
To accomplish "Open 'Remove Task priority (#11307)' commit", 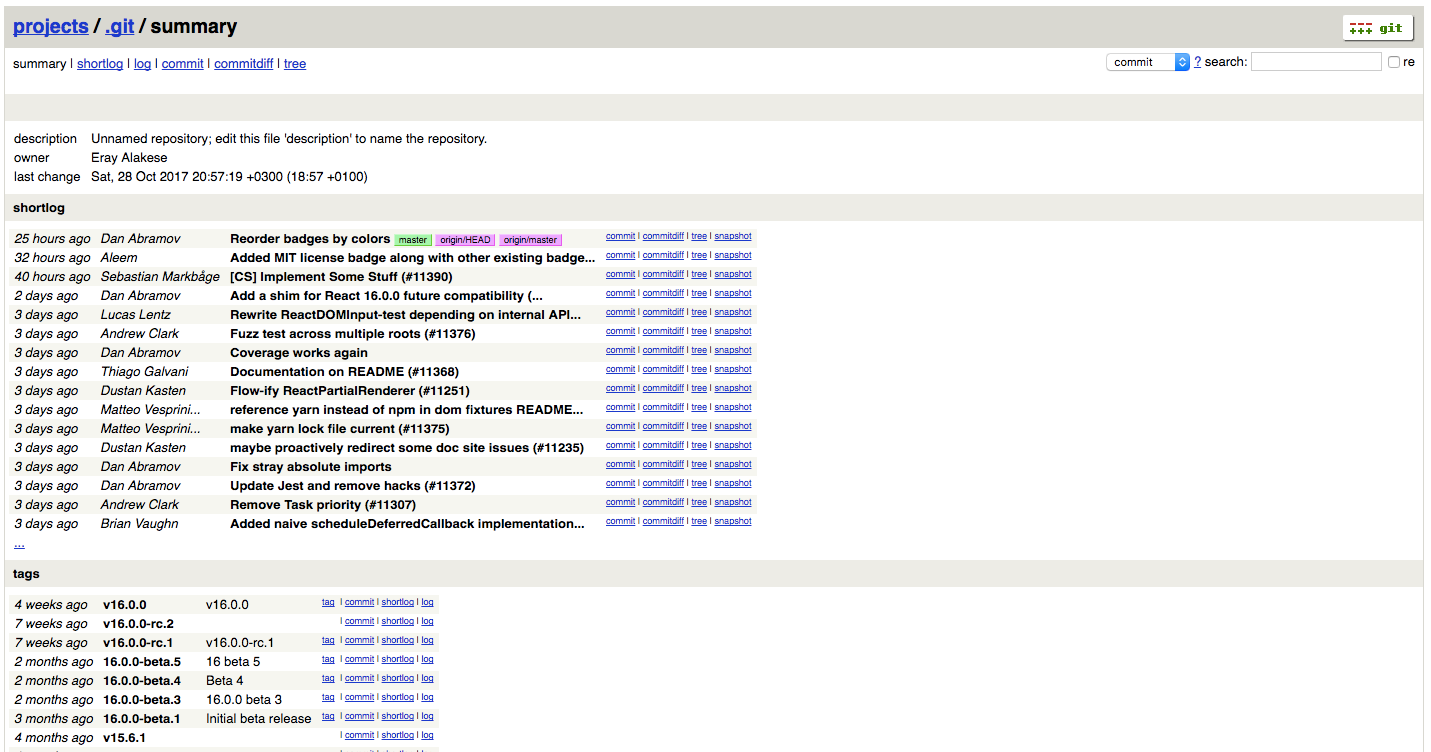I will [323, 505].
